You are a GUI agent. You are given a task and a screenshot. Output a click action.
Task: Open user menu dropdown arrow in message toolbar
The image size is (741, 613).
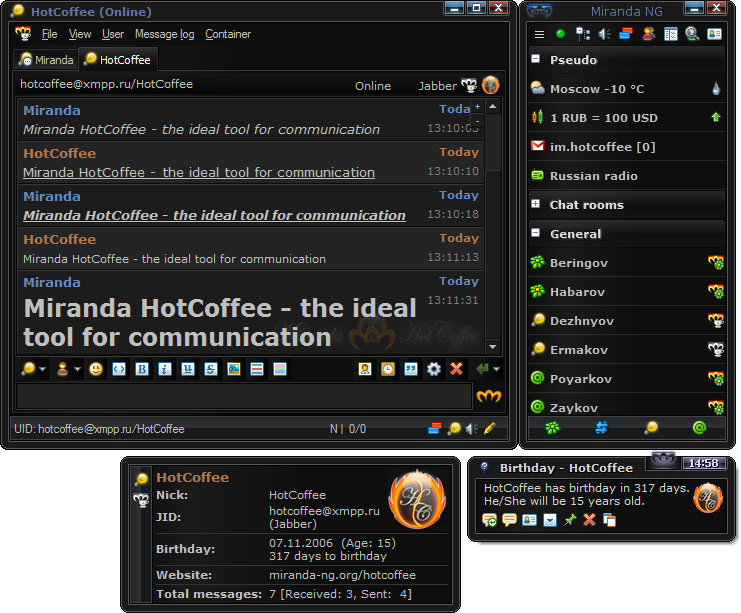pos(78,369)
